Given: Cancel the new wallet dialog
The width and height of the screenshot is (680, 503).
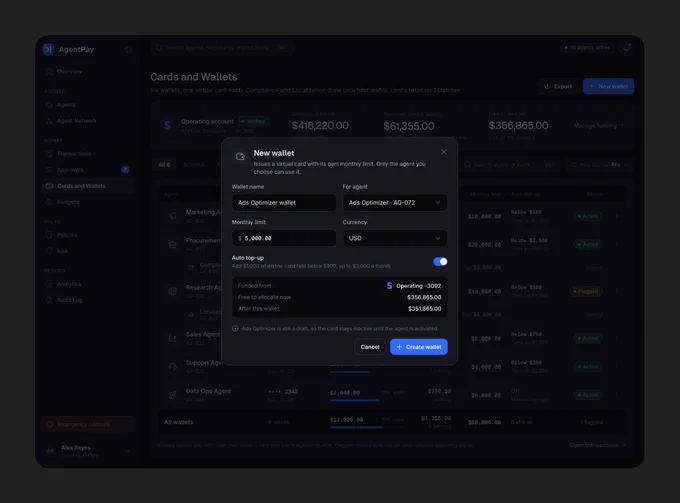Looking at the screenshot, I should click(369, 347).
